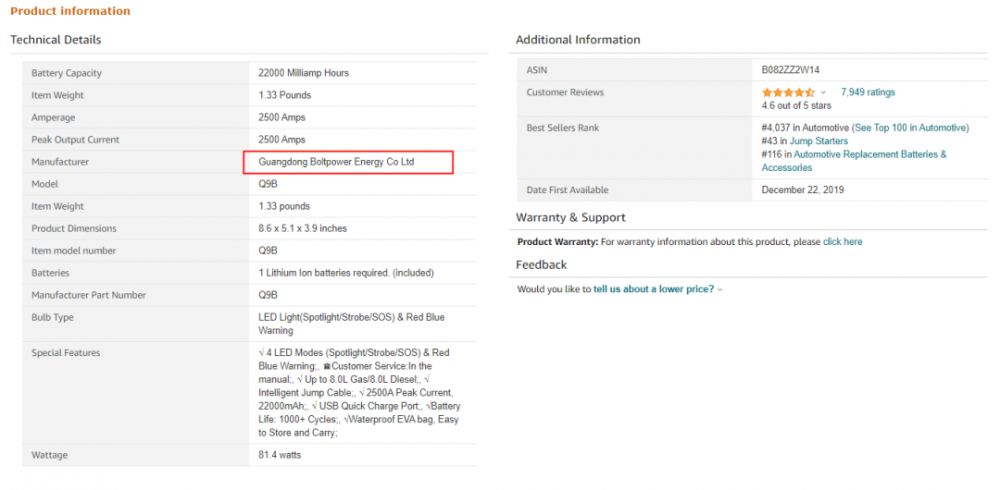This screenshot has height=490, width=1000.
Task: Click the 22000 Milliamp Hours value
Action: click(x=303, y=73)
